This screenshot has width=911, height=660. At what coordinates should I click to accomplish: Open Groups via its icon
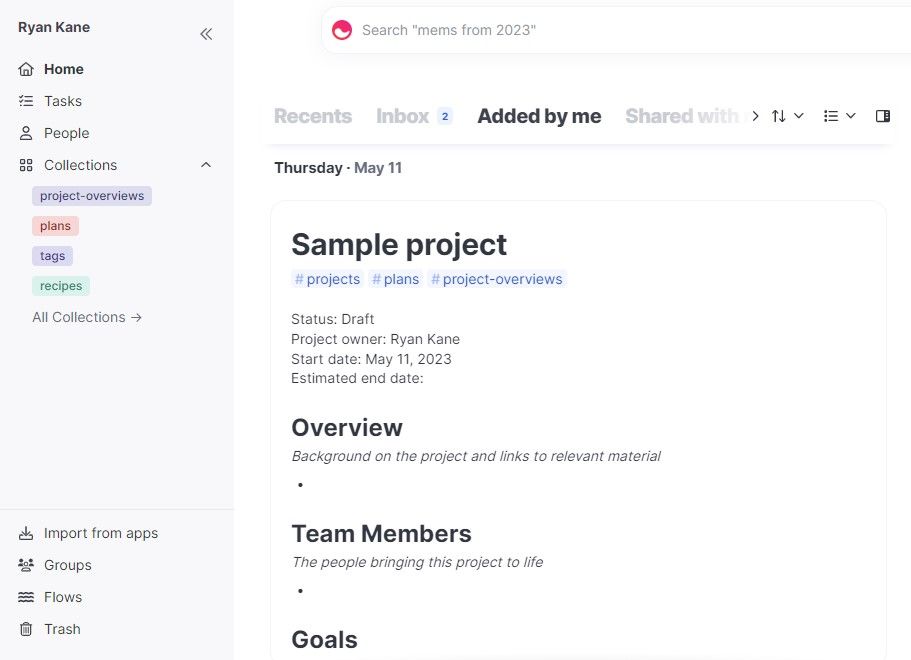pyautogui.click(x=26, y=565)
